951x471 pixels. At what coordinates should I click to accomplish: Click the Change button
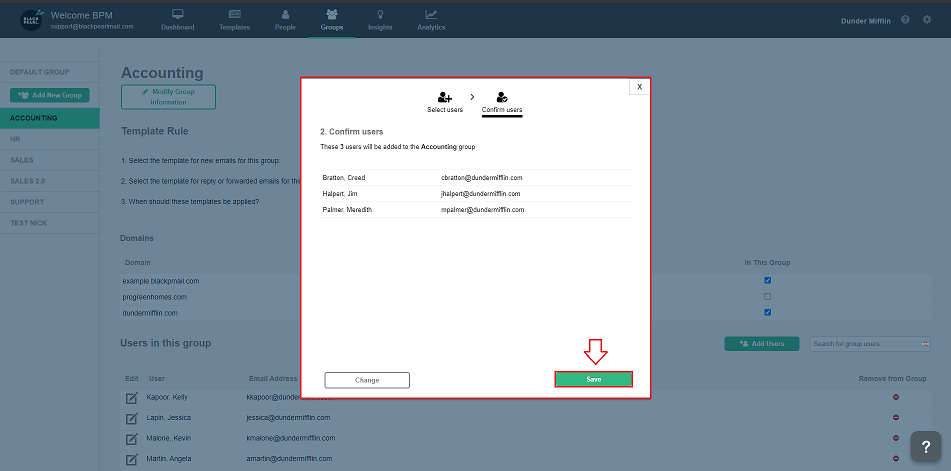367,380
